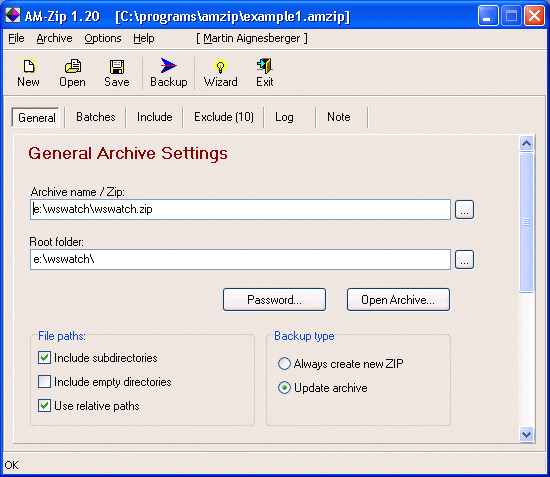Image resolution: width=550 pixels, height=477 pixels.
Task: Click the New archive toolbar icon
Action: click(x=28, y=66)
